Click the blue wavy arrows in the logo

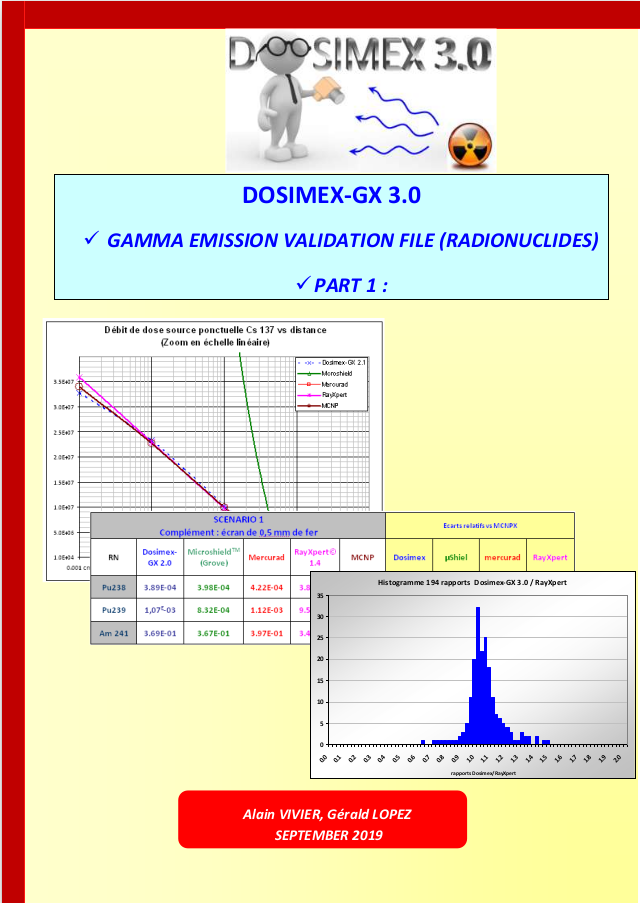(x=393, y=122)
